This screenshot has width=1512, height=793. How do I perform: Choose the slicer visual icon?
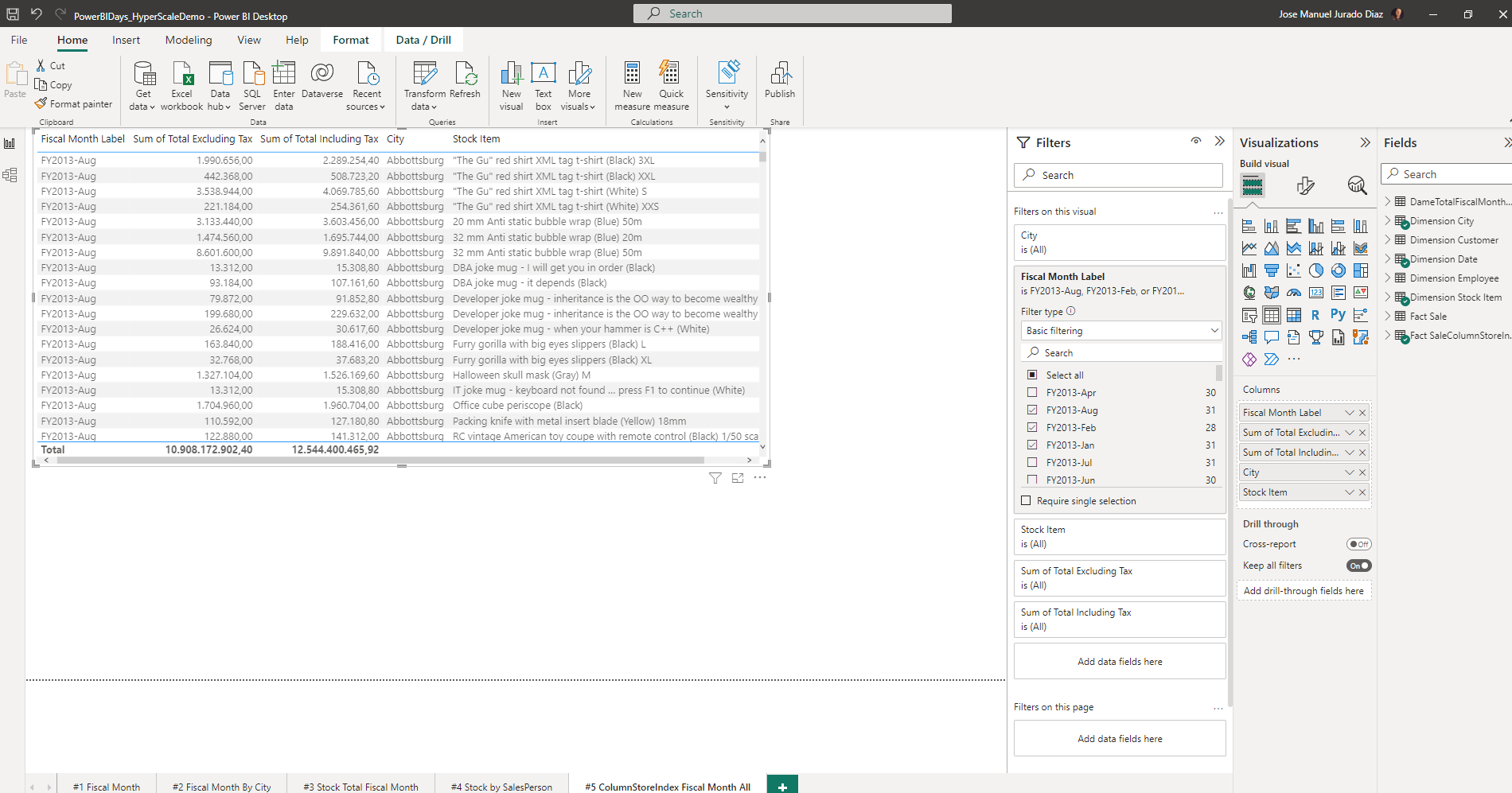[1249, 315]
